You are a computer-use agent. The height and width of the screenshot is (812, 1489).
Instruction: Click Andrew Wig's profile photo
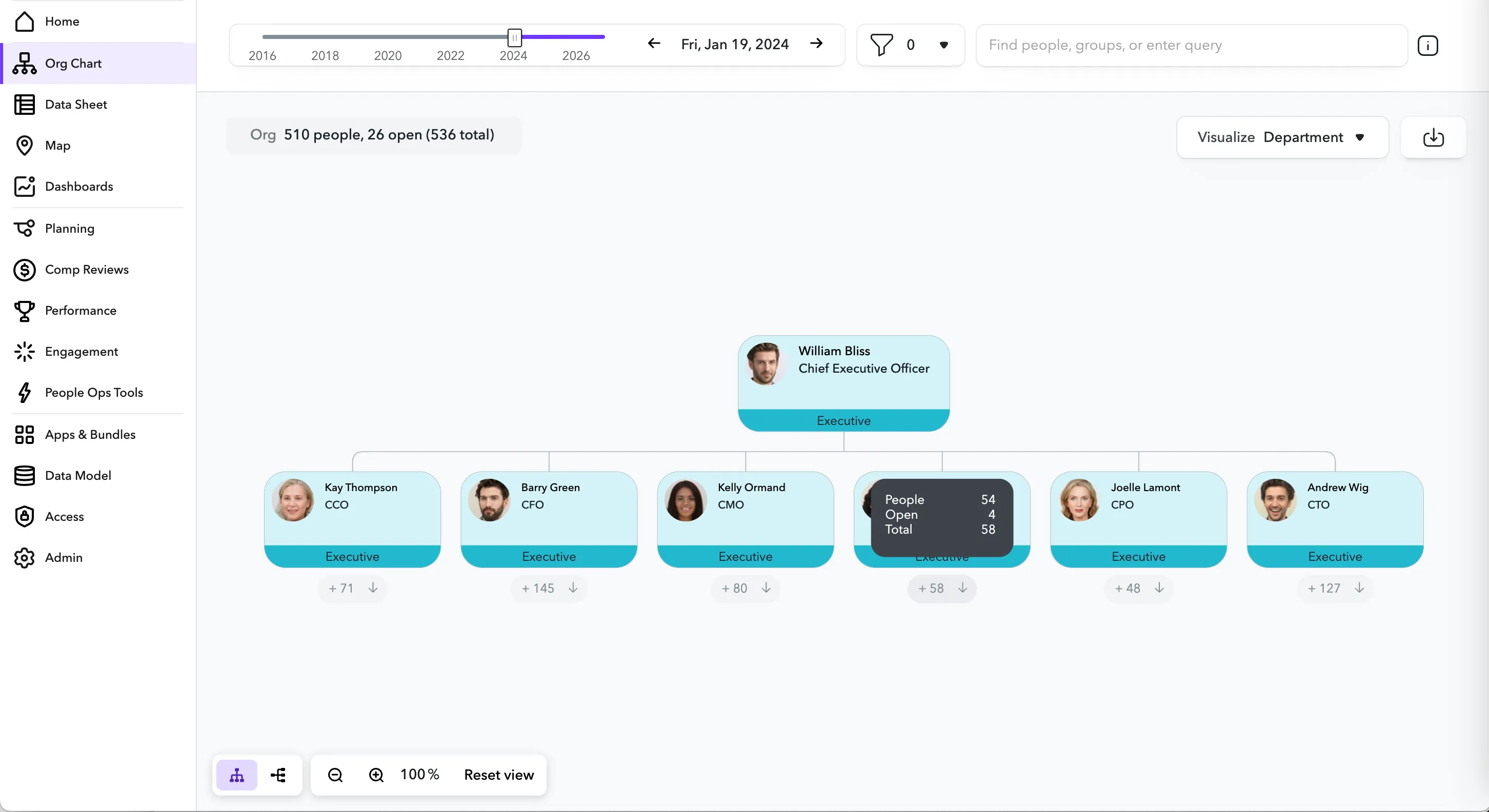[x=1276, y=500]
